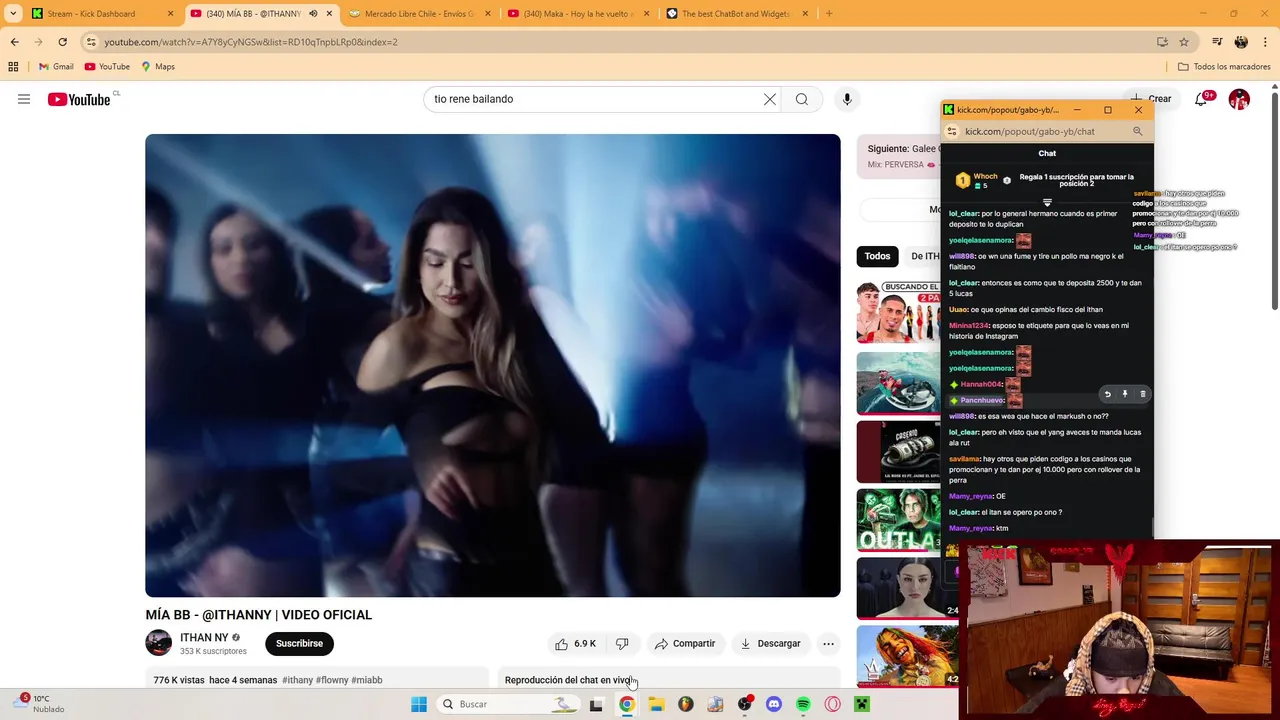Go back in Chrome navigation
Image resolution: width=1280 pixels, height=720 pixels.
14,42
